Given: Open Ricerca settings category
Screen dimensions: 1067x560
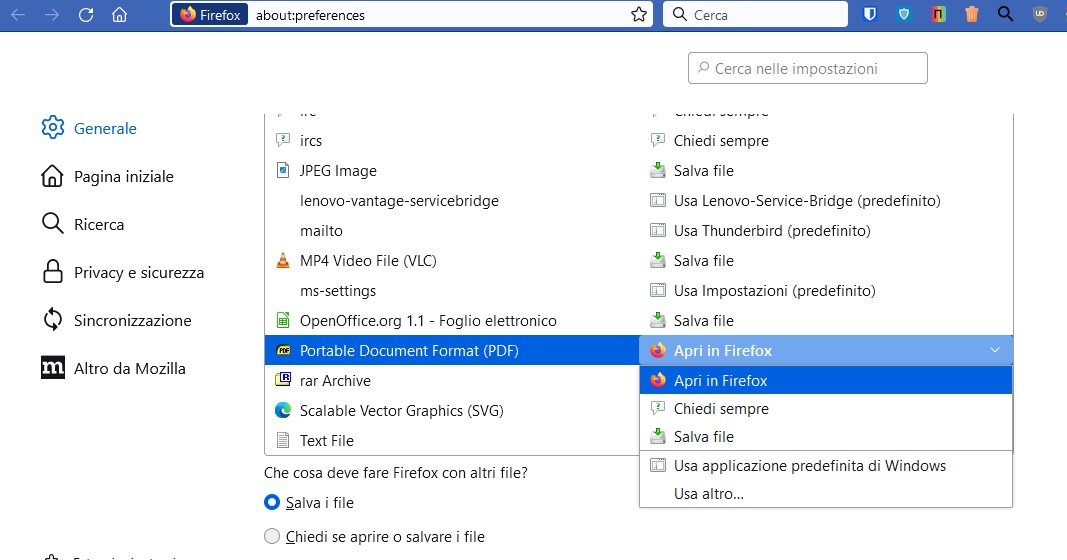Looking at the screenshot, I should [x=83, y=224].
